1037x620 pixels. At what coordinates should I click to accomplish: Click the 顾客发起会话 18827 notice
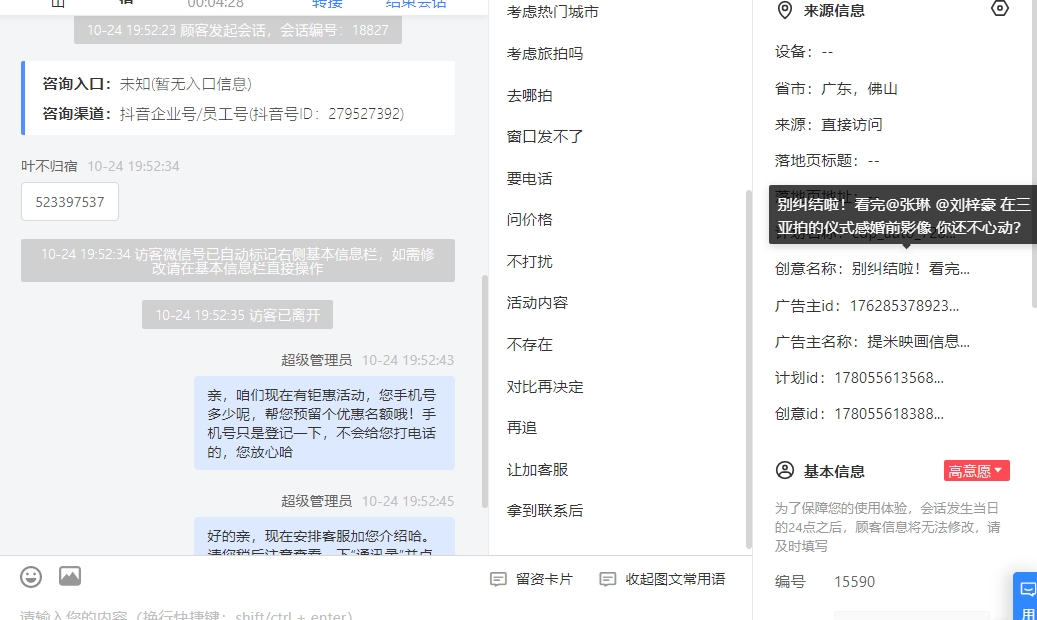238,30
